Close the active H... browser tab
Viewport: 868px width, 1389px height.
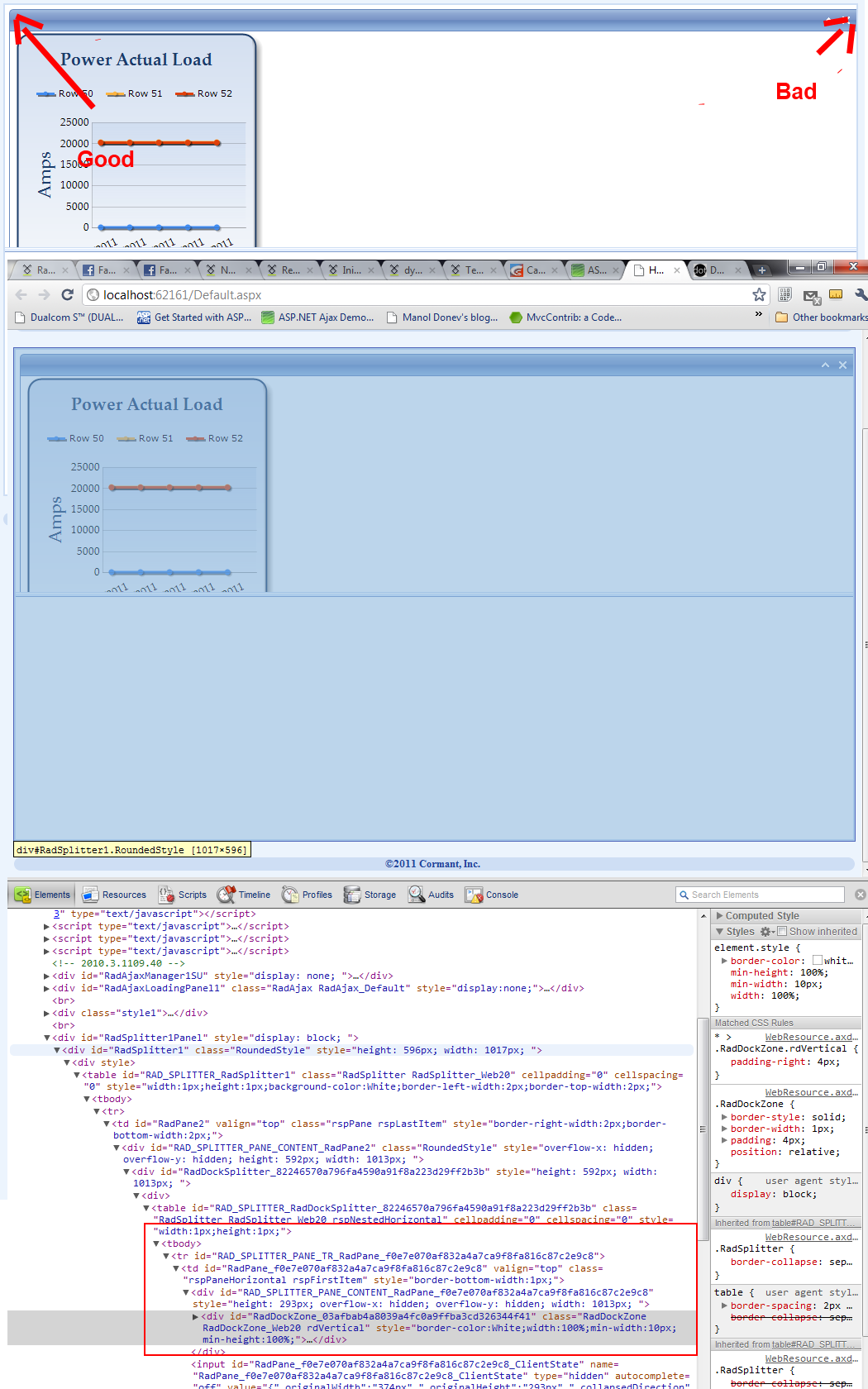(677, 270)
